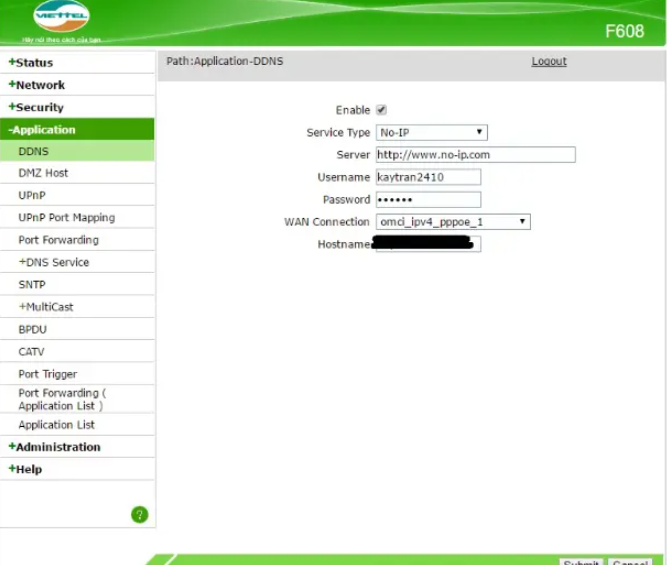Click the green help question mark icon
667x565 pixels.
point(140,514)
